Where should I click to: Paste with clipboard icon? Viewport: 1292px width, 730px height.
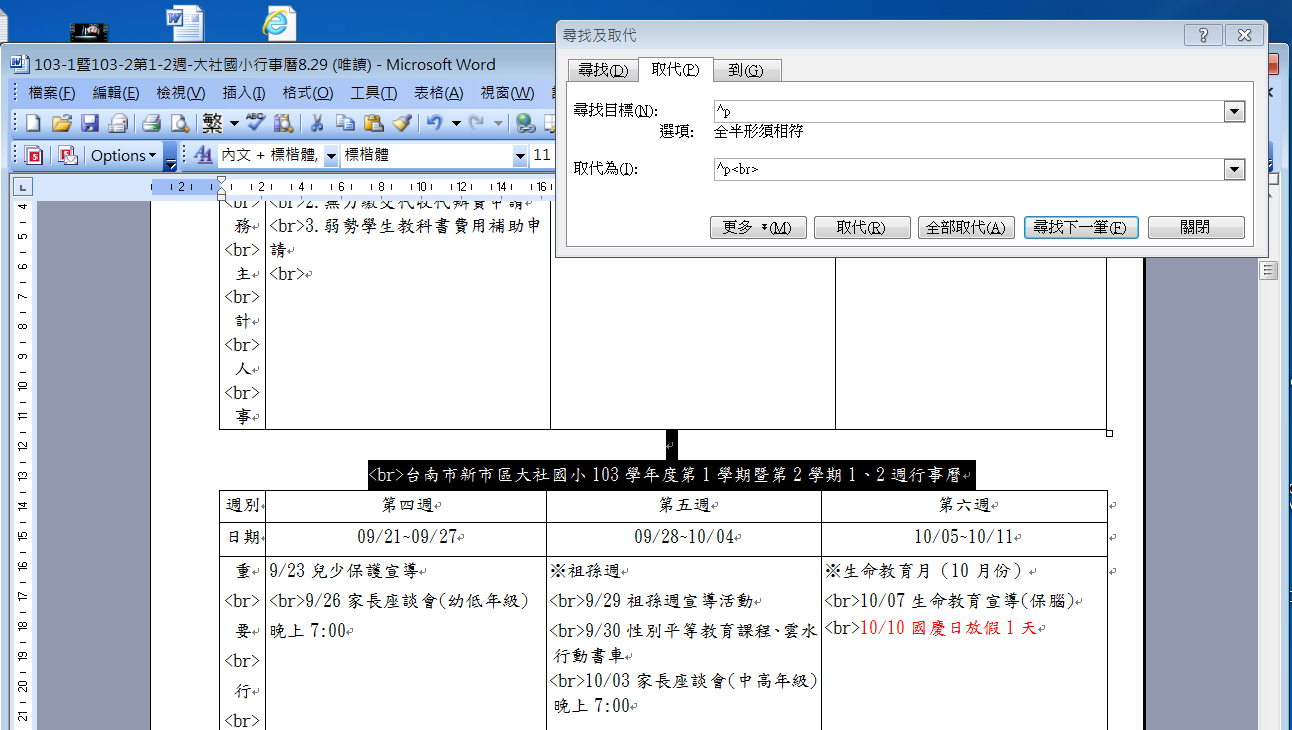tap(373, 124)
